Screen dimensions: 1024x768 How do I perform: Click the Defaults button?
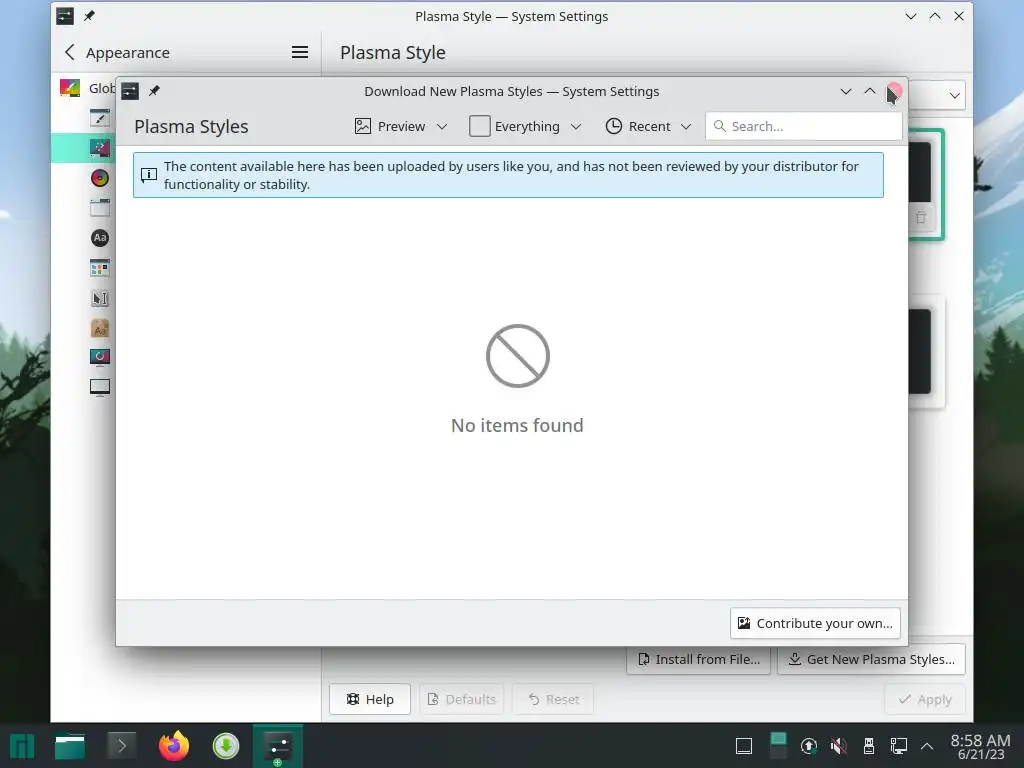pos(461,699)
